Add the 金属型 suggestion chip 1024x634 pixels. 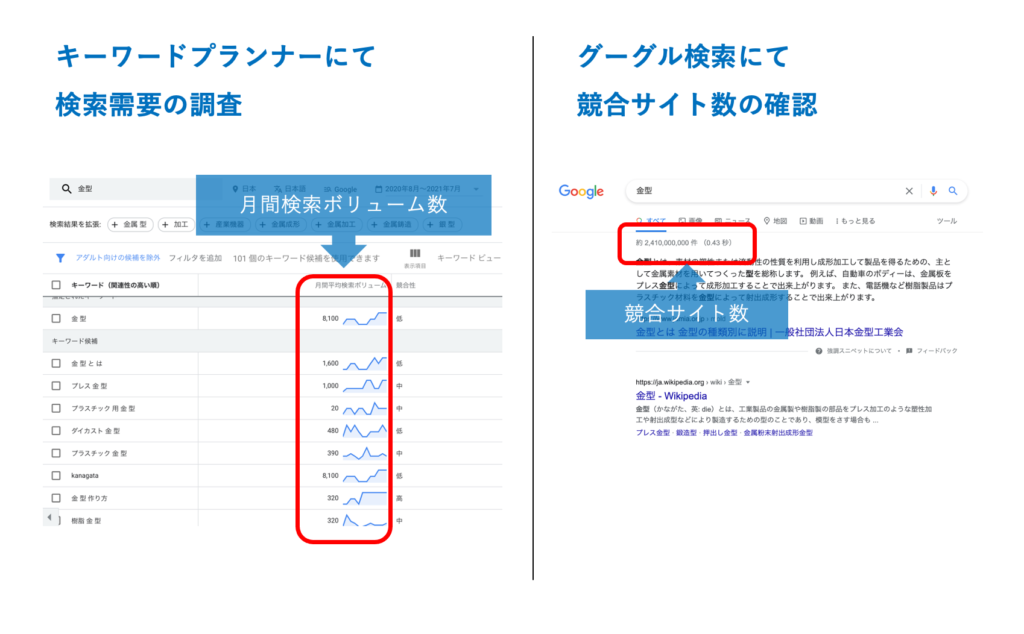[130, 225]
